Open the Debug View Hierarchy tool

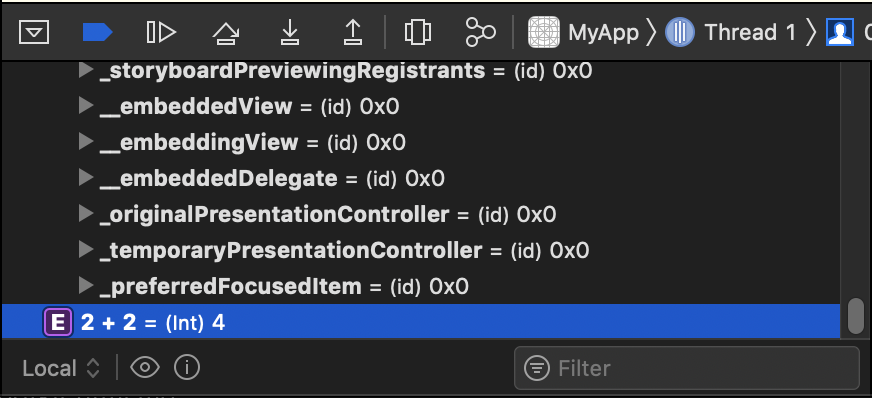point(418,32)
